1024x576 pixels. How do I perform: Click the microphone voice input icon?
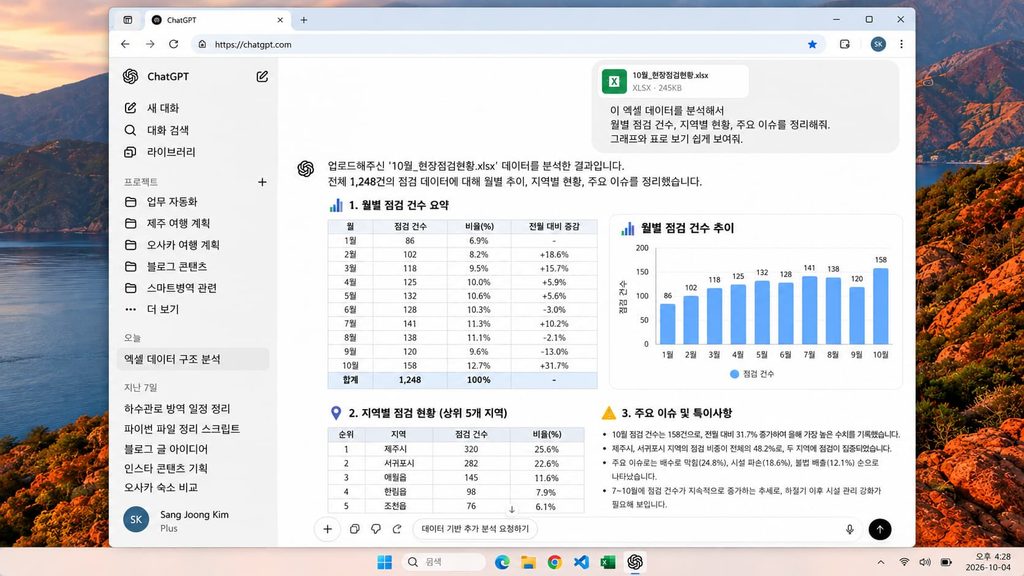[x=850, y=529]
